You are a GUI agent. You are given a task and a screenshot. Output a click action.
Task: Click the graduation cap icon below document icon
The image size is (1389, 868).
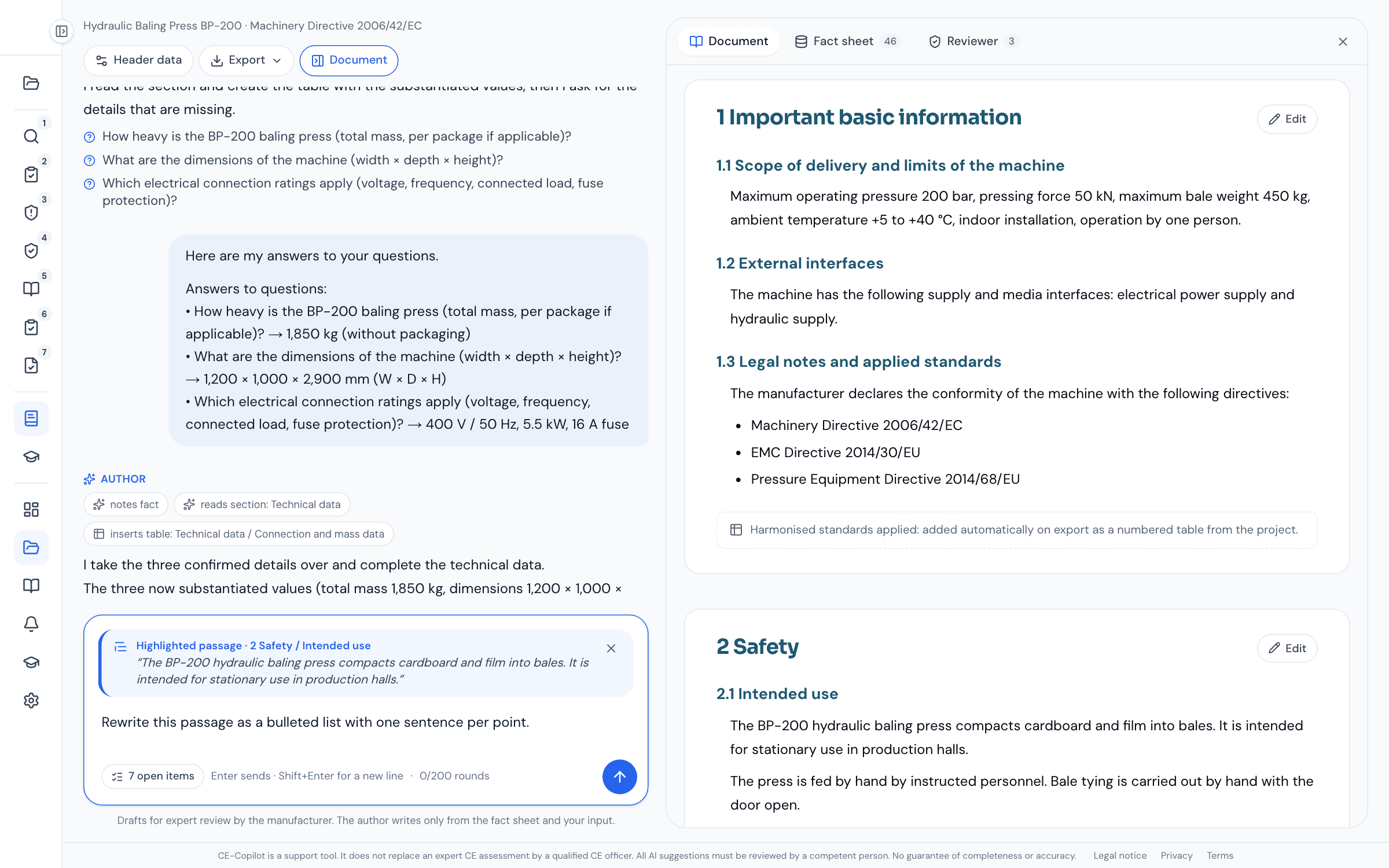tap(31, 457)
